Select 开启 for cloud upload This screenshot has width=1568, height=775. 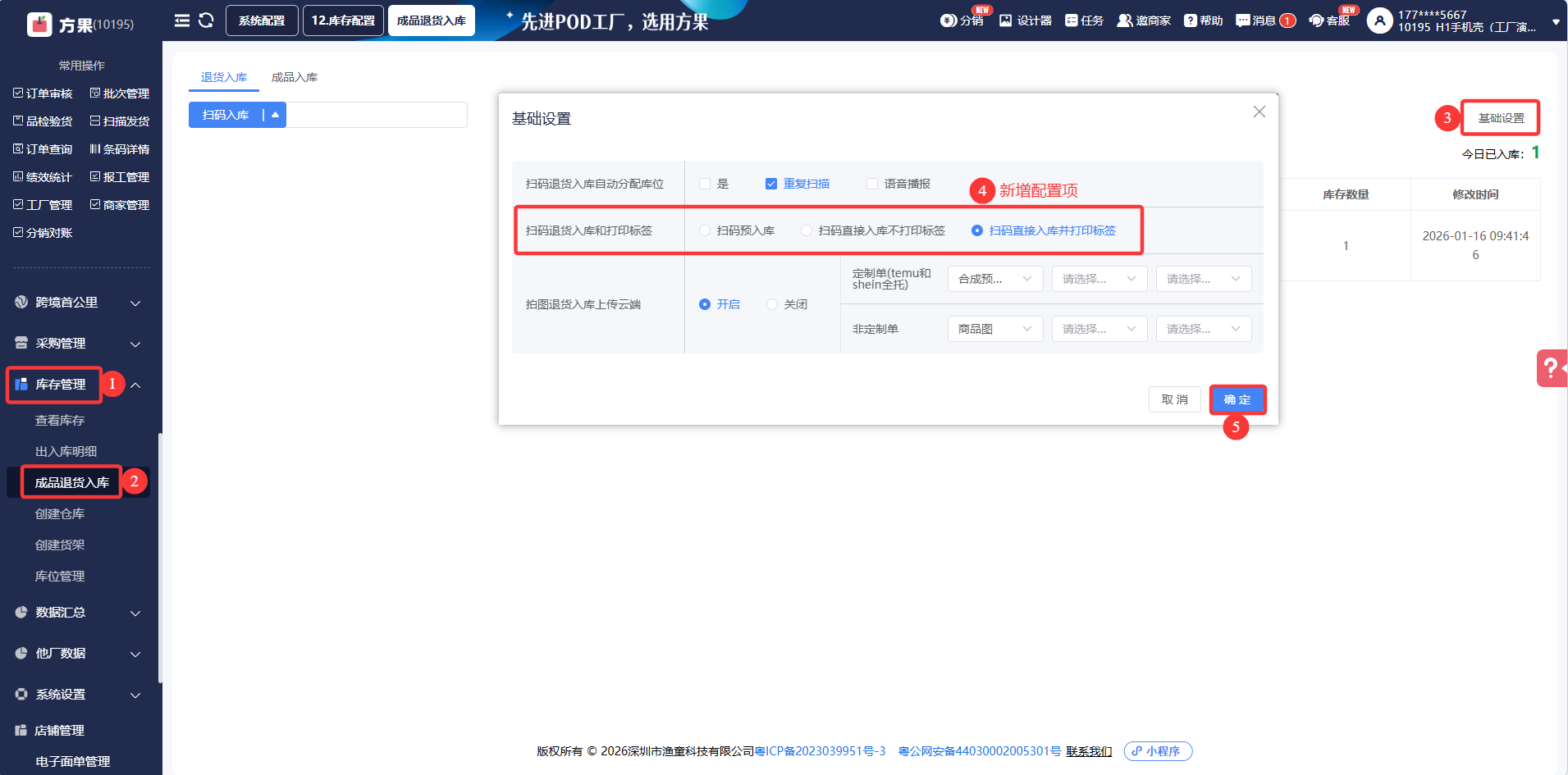click(705, 304)
